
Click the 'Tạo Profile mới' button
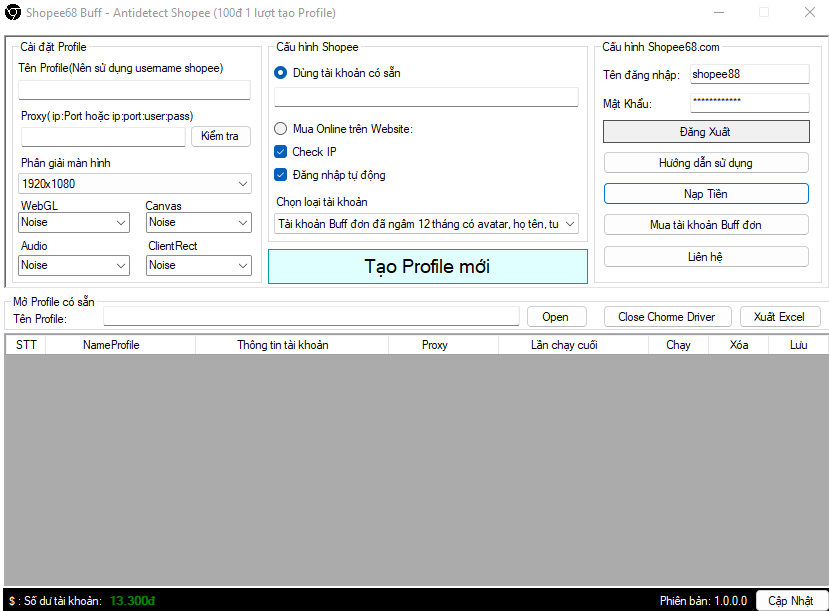pyautogui.click(x=428, y=266)
